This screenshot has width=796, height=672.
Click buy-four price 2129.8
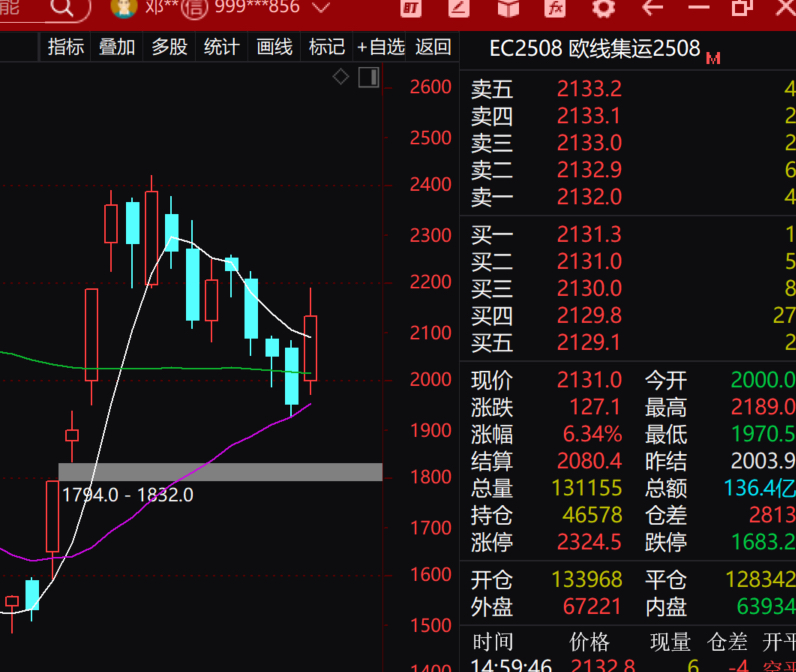coord(589,316)
